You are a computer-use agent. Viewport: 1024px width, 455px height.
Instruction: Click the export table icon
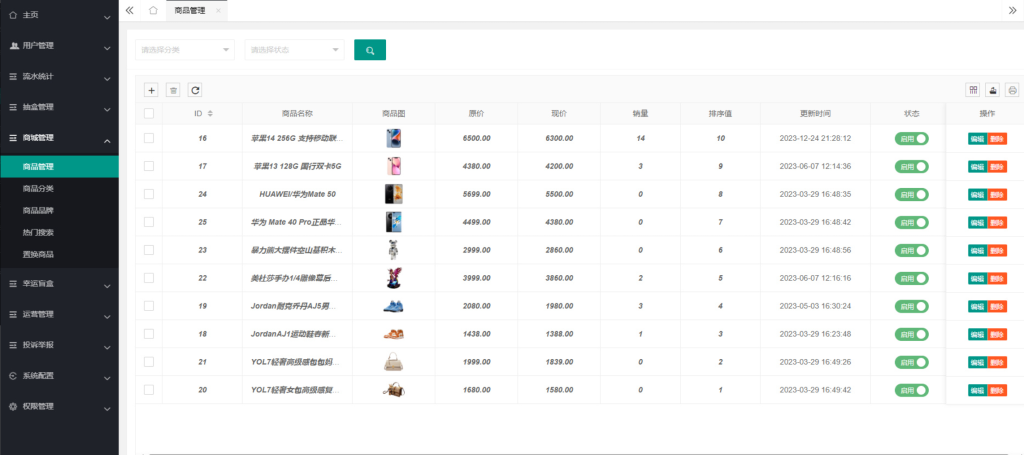point(993,90)
